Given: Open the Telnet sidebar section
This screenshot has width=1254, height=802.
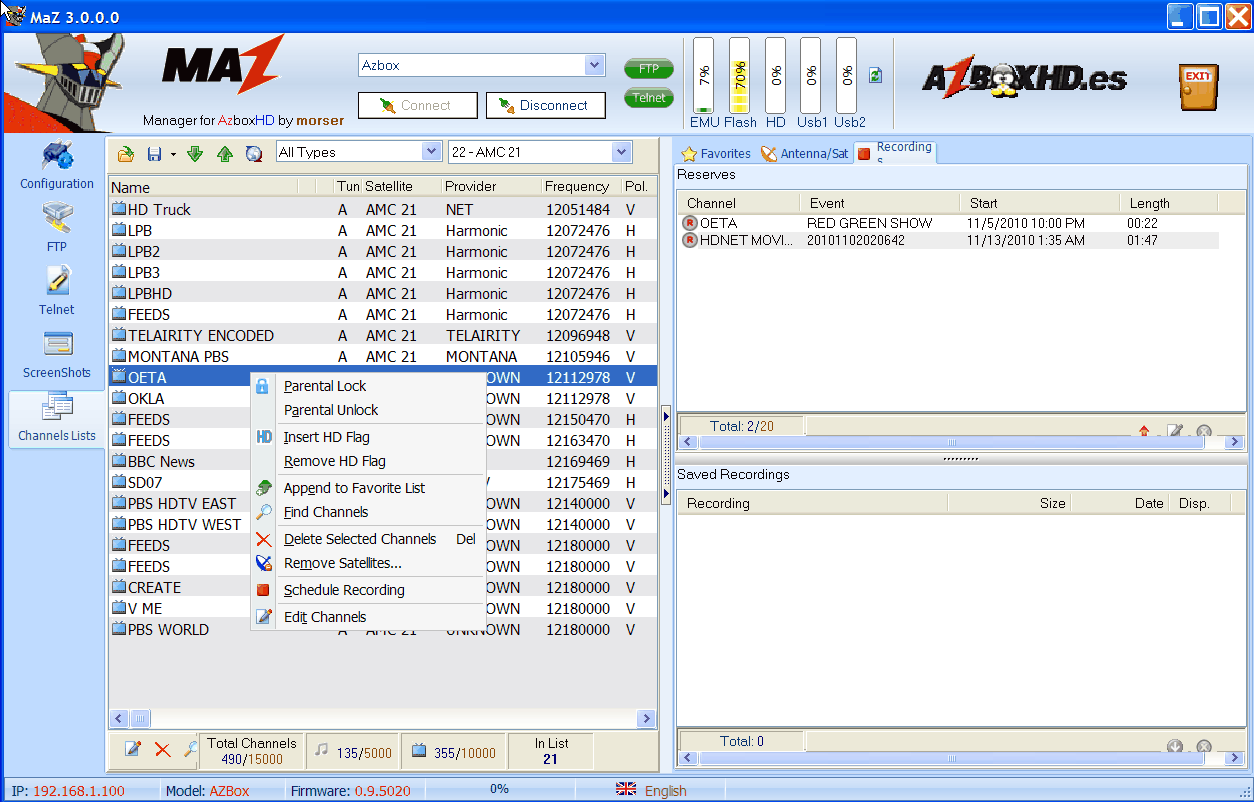Looking at the screenshot, I should click(57, 291).
